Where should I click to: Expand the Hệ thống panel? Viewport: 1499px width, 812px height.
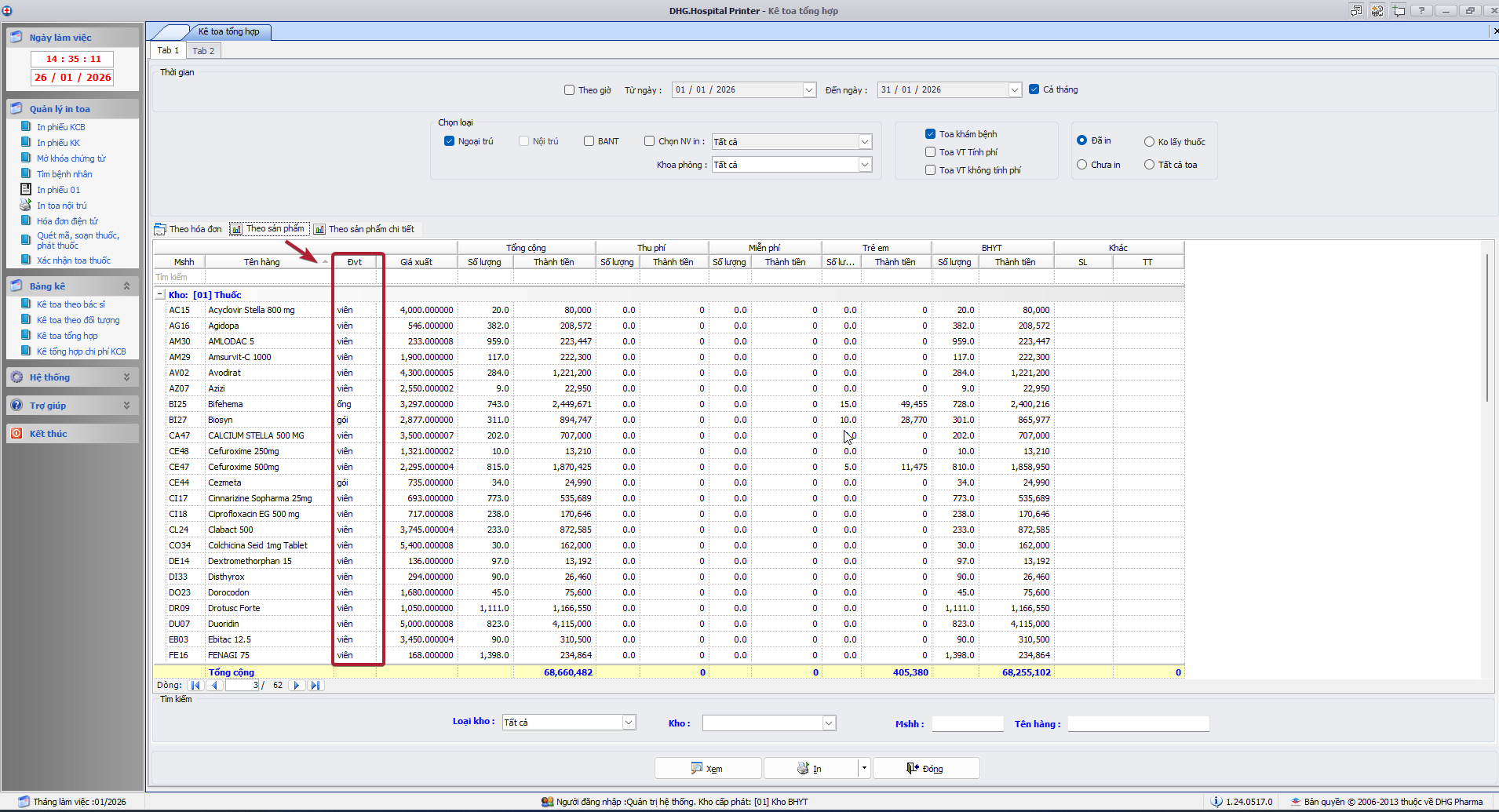pos(126,377)
